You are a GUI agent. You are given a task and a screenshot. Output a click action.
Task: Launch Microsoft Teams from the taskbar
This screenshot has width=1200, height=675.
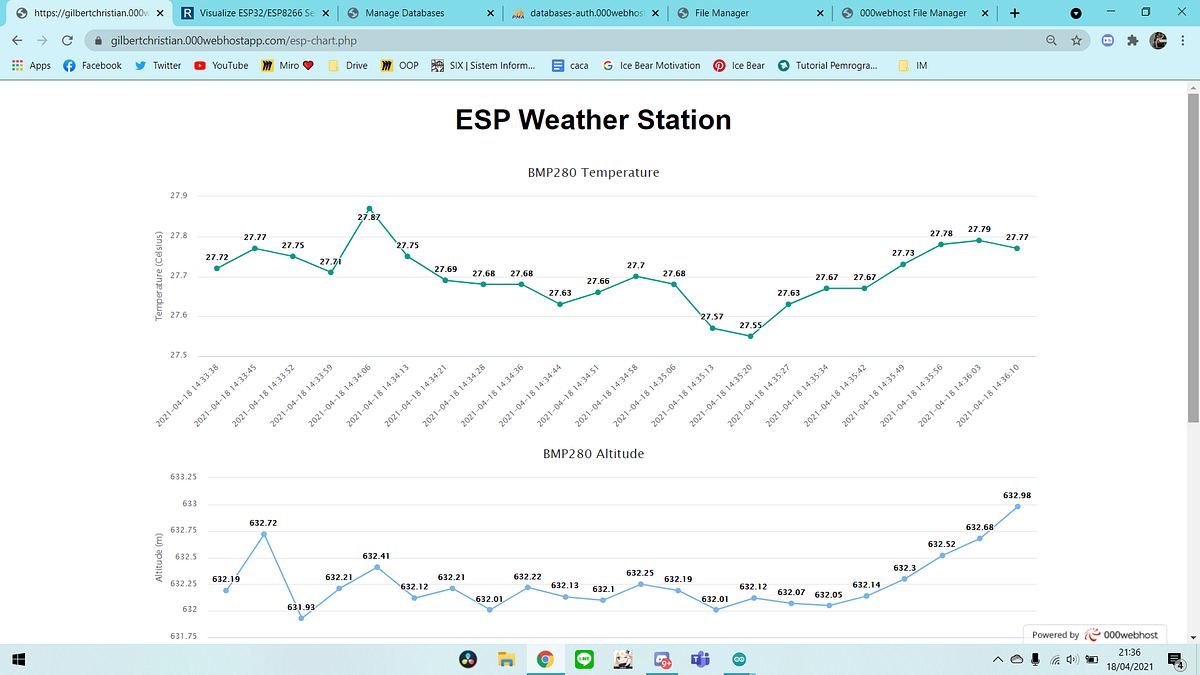[x=700, y=659]
